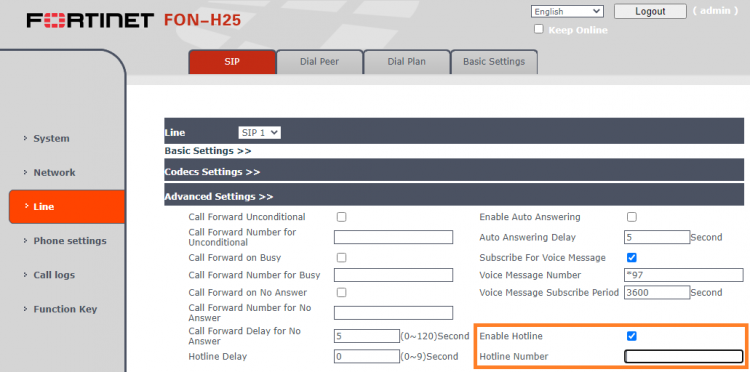The width and height of the screenshot is (750, 372).
Task: Click the Auto Answering Delay label
Action: click(528, 238)
